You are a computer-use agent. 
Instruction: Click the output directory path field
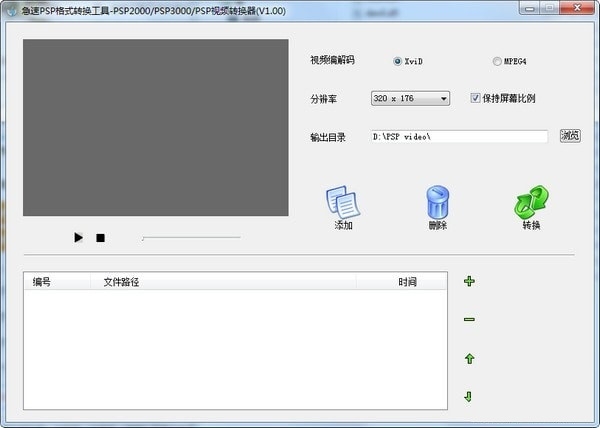[x=459, y=137]
